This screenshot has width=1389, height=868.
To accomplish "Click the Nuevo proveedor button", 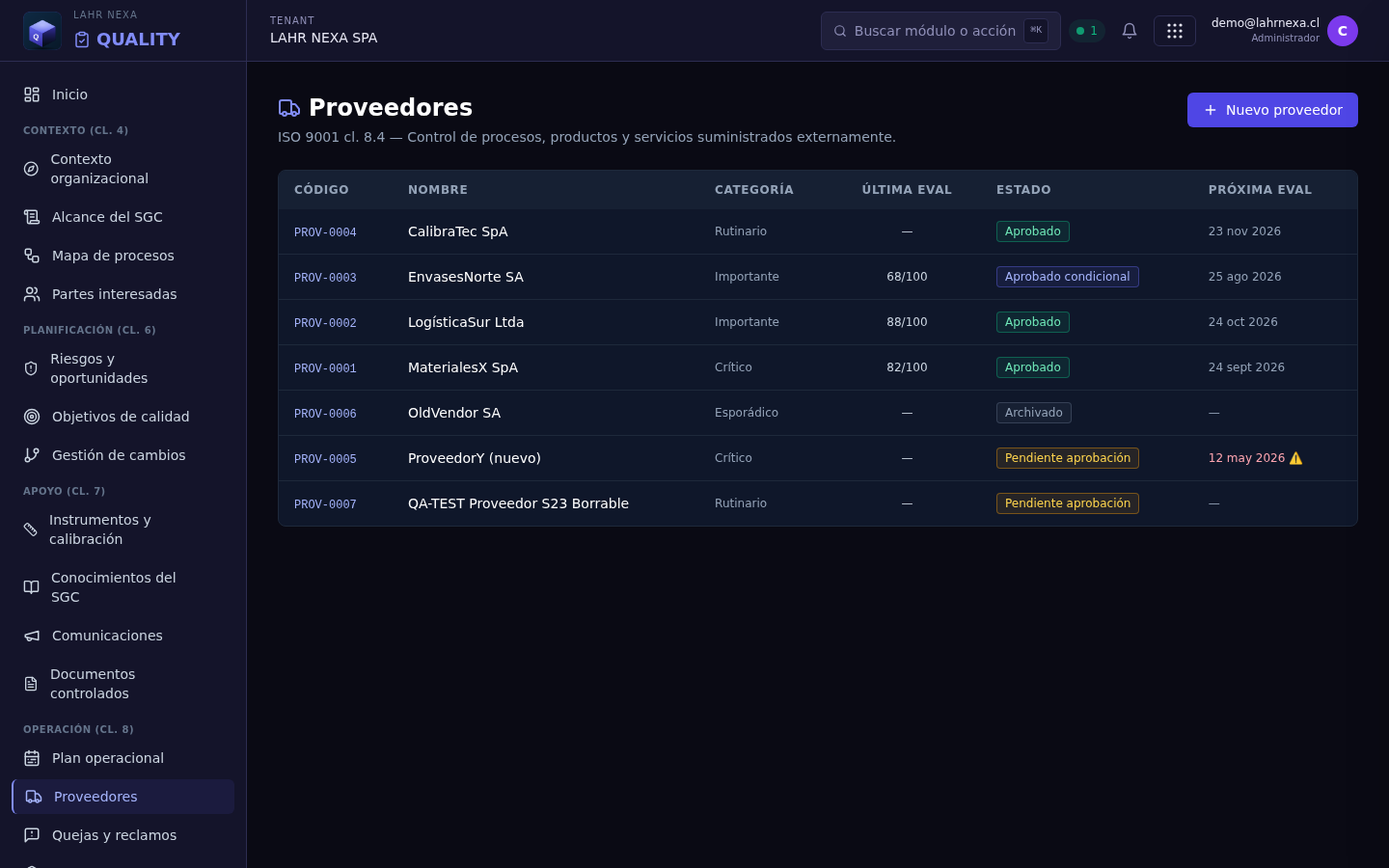I will (x=1272, y=110).
